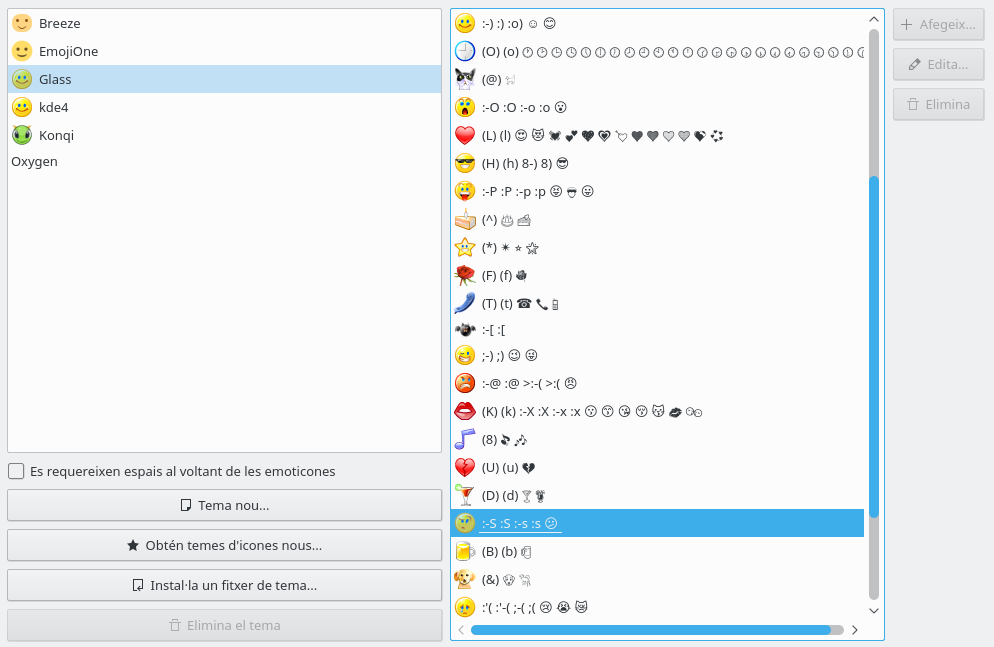994x647 pixels.
Task: Select the Breeze emoticon theme
Action: [x=60, y=23]
